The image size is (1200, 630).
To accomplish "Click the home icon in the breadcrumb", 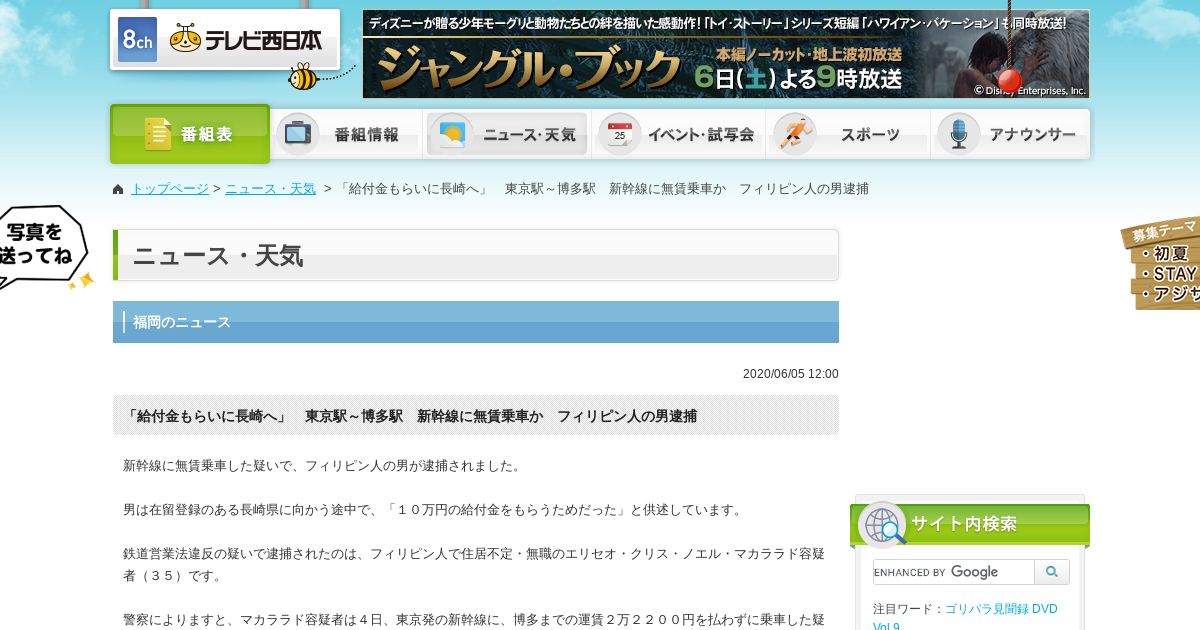I will 118,189.
